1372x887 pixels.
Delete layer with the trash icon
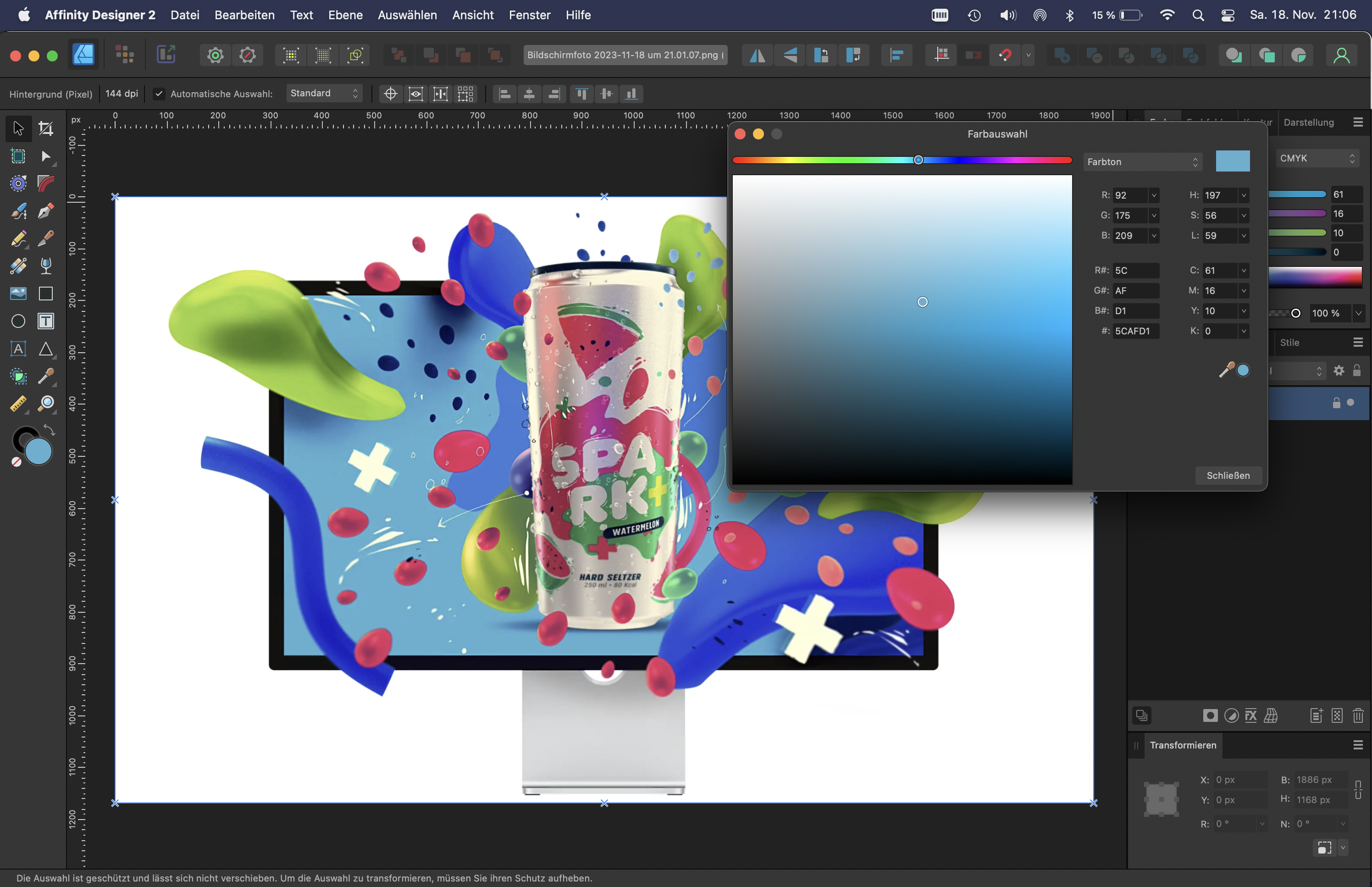[x=1358, y=715]
